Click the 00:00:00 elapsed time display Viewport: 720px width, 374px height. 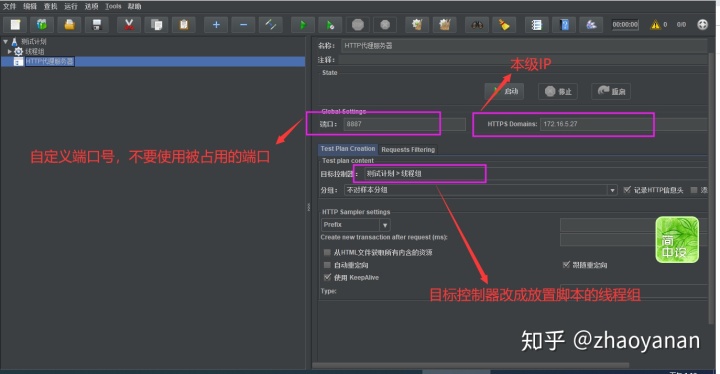click(625, 25)
